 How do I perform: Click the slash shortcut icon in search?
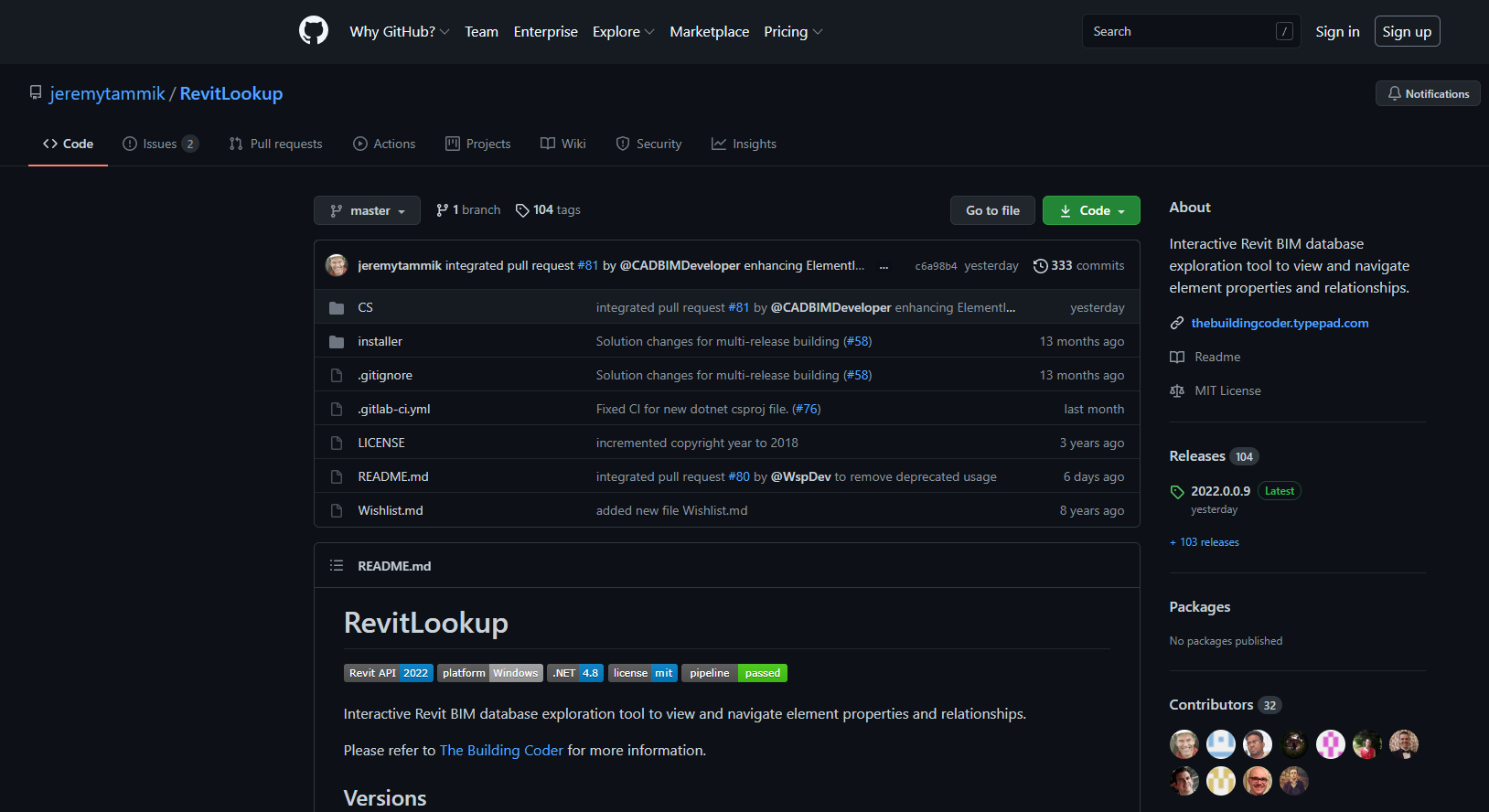[x=1284, y=31]
